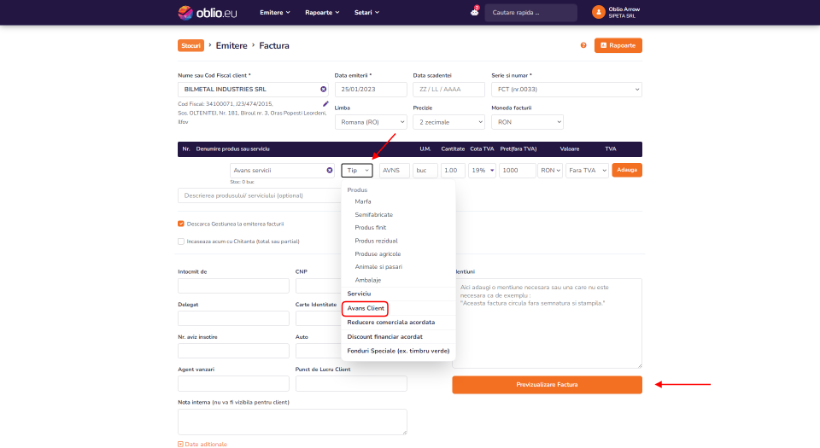Clear the Avans servicii product name
820x448 pixels.
pos(329,170)
